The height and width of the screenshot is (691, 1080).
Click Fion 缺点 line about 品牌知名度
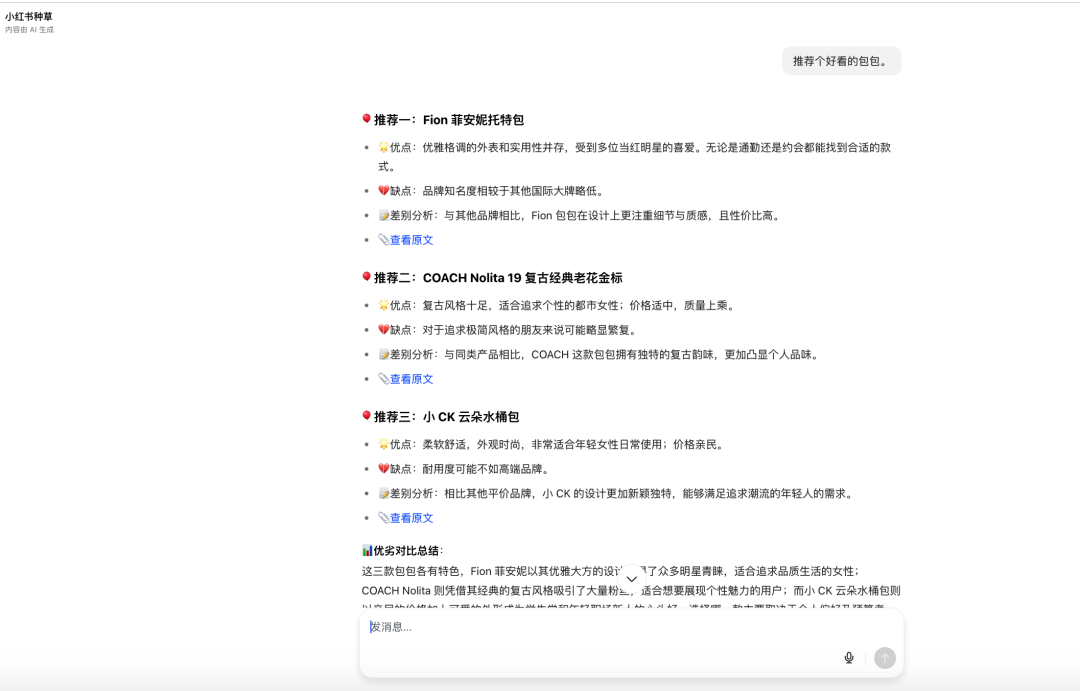click(492, 191)
